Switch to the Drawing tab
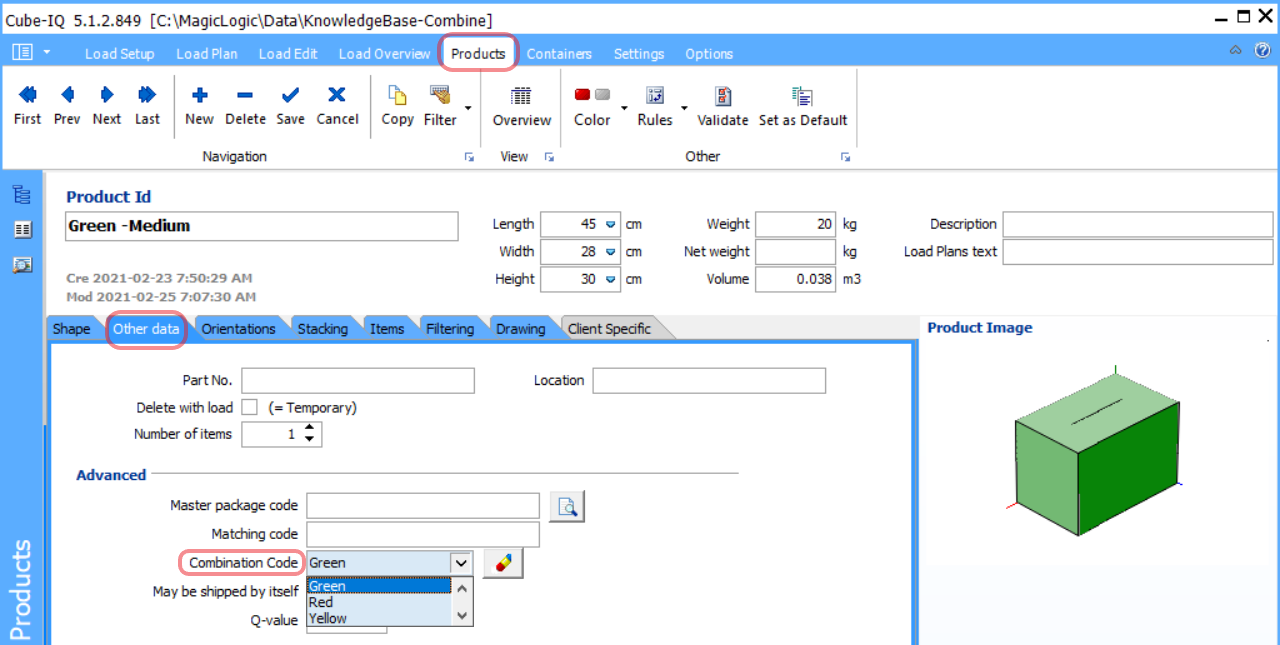Screen dimensions: 1280x645 (x=521, y=328)
